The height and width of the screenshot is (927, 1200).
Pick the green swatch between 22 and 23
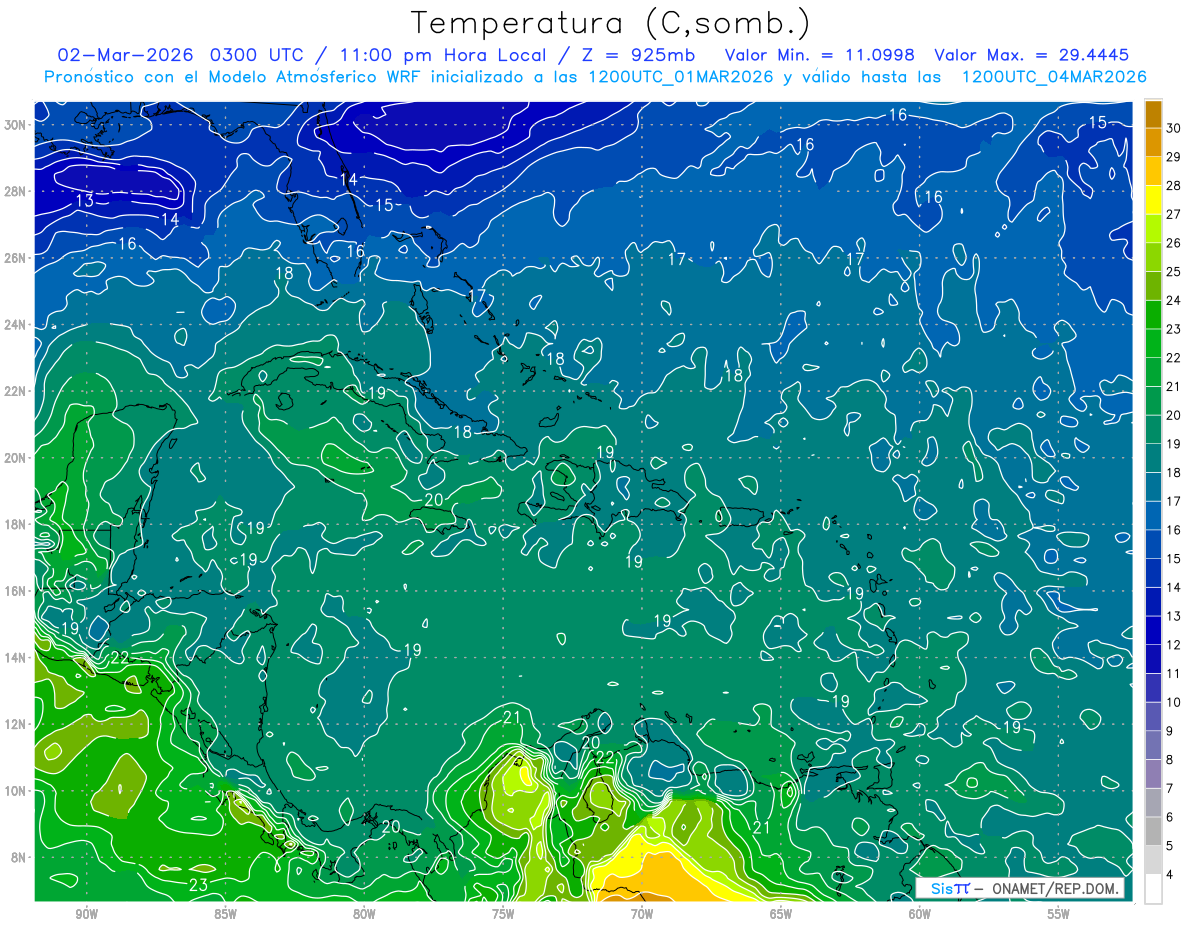[1154, 343]
